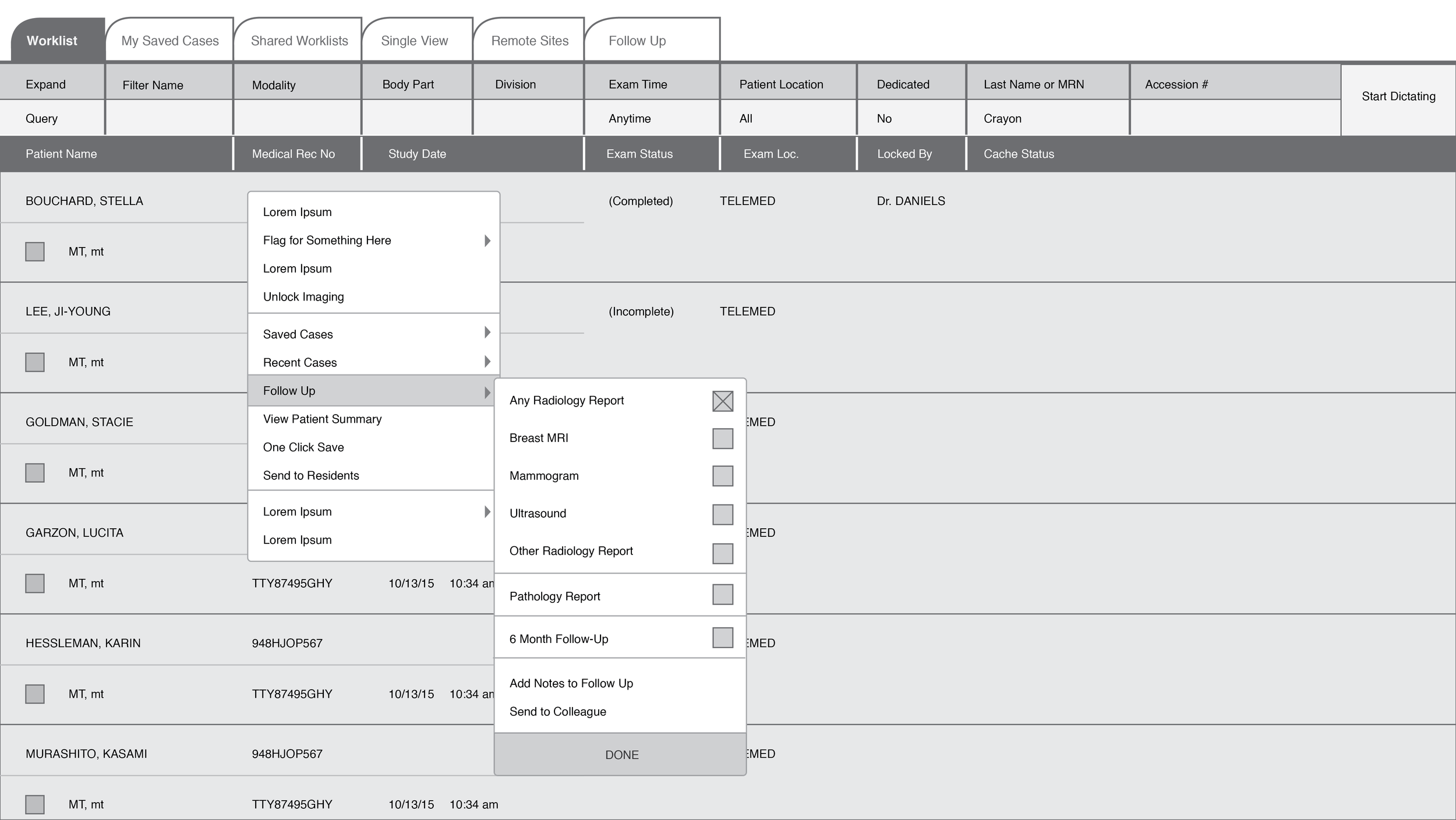Viewport: 1456px width, 820px height.
Task: Check the Breast MRI checkbox
Action: tap(723, 439)
